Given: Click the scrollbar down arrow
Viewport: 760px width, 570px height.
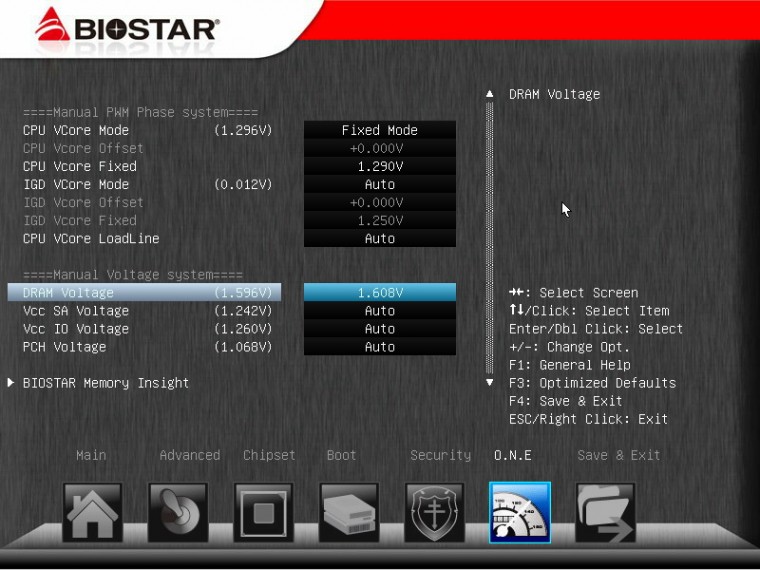Looking at the screenshot, I should pyautogui.click(x=490, y=382).
